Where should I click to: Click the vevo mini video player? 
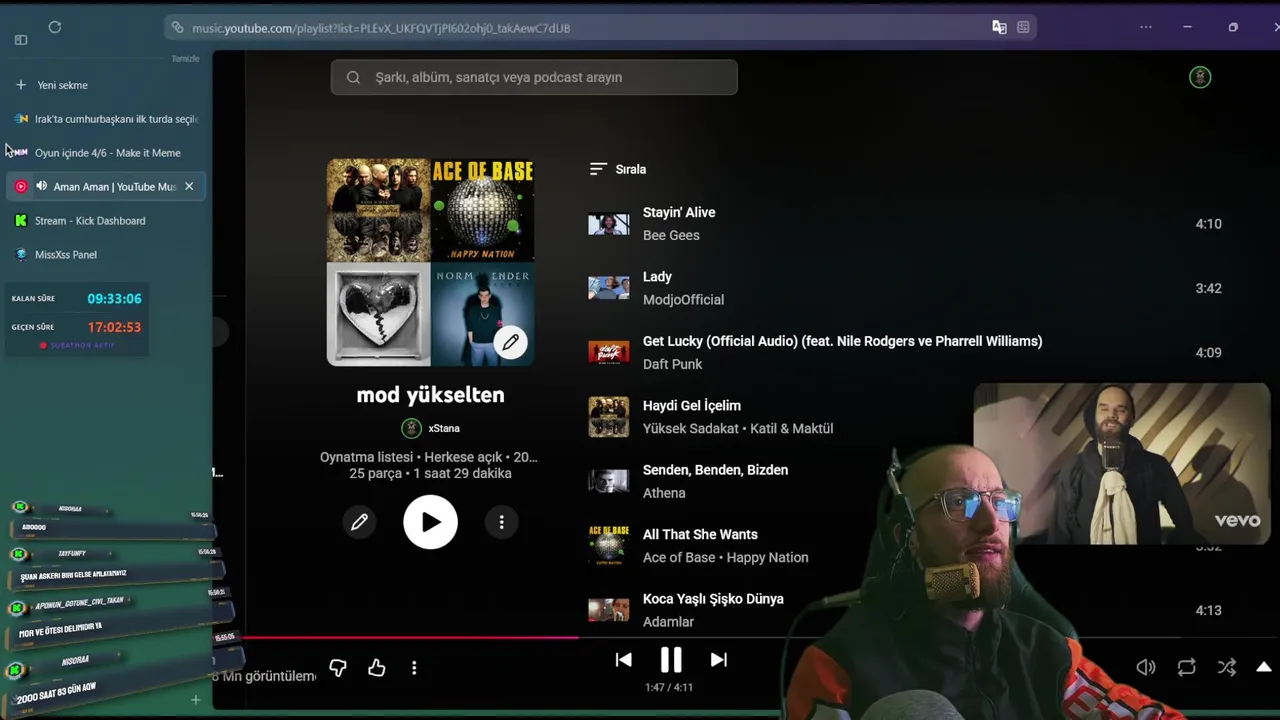click(1122, 464)
